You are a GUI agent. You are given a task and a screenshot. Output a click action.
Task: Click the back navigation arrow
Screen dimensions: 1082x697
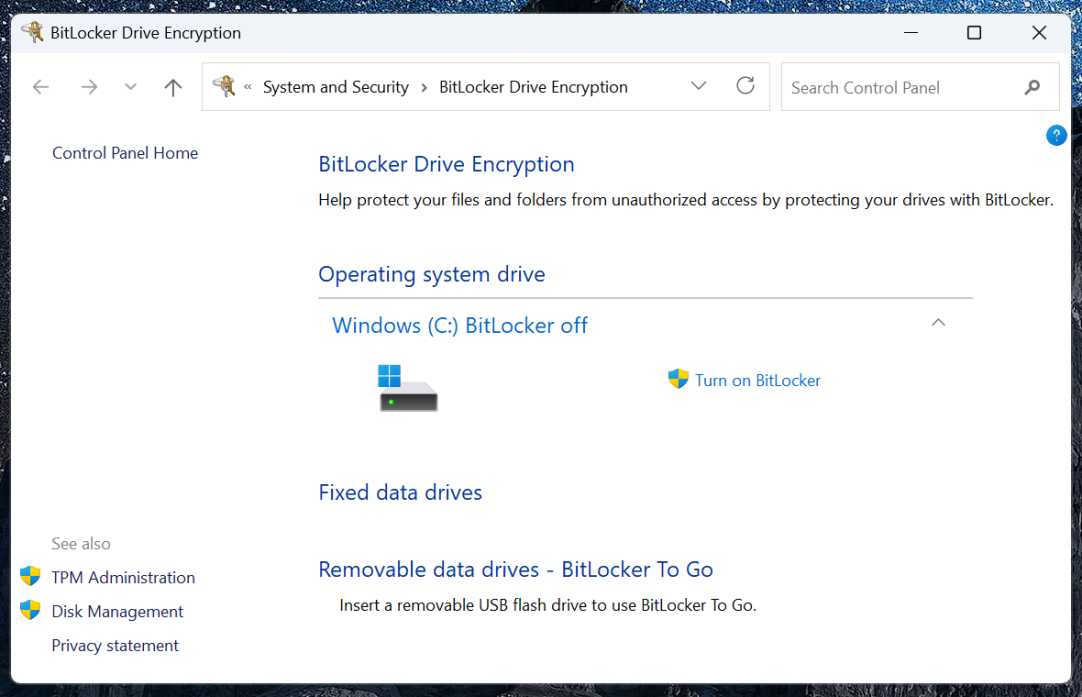coord(40,87)
